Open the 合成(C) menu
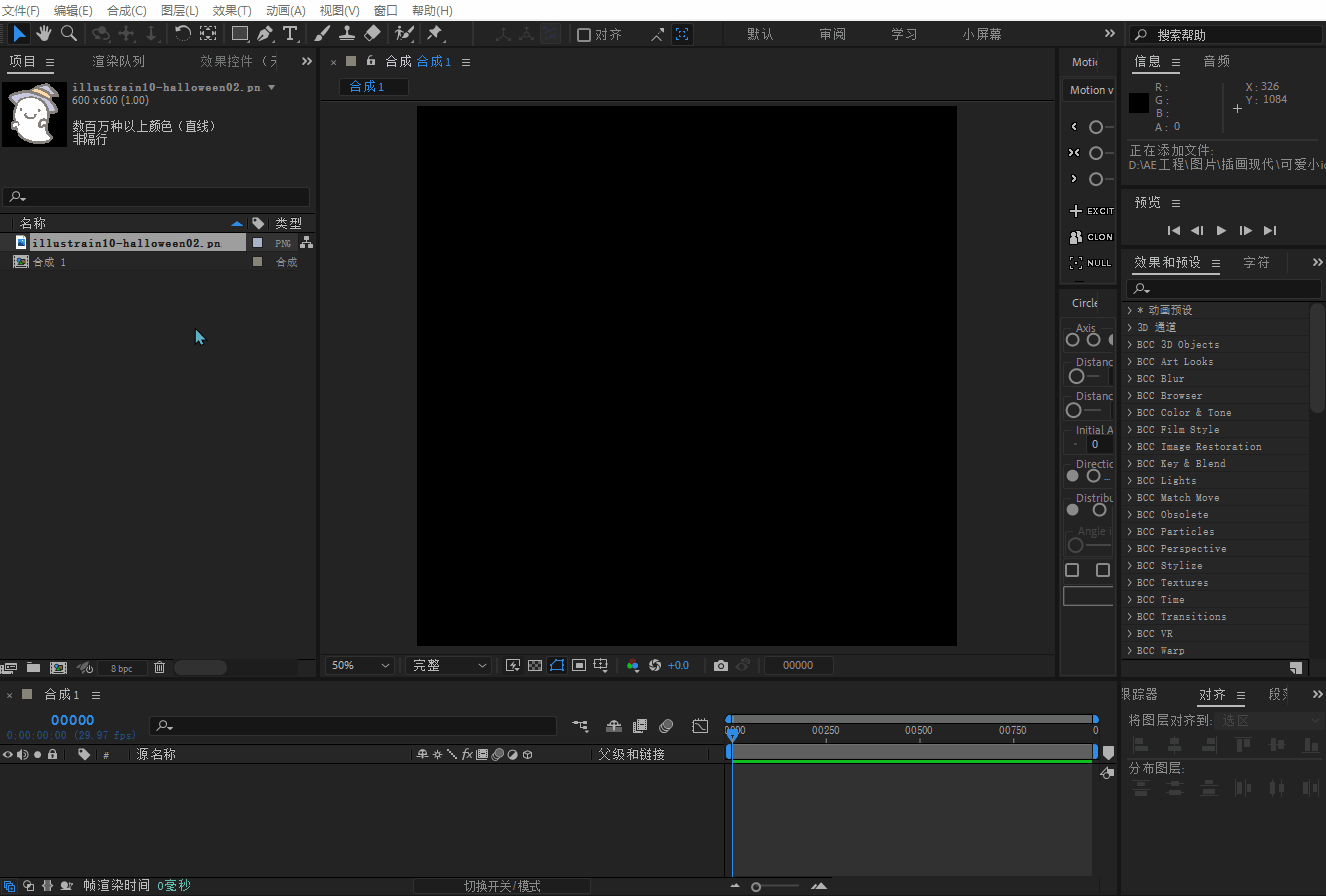Viewport: 1326px width, 896px height. click(126, 10)
